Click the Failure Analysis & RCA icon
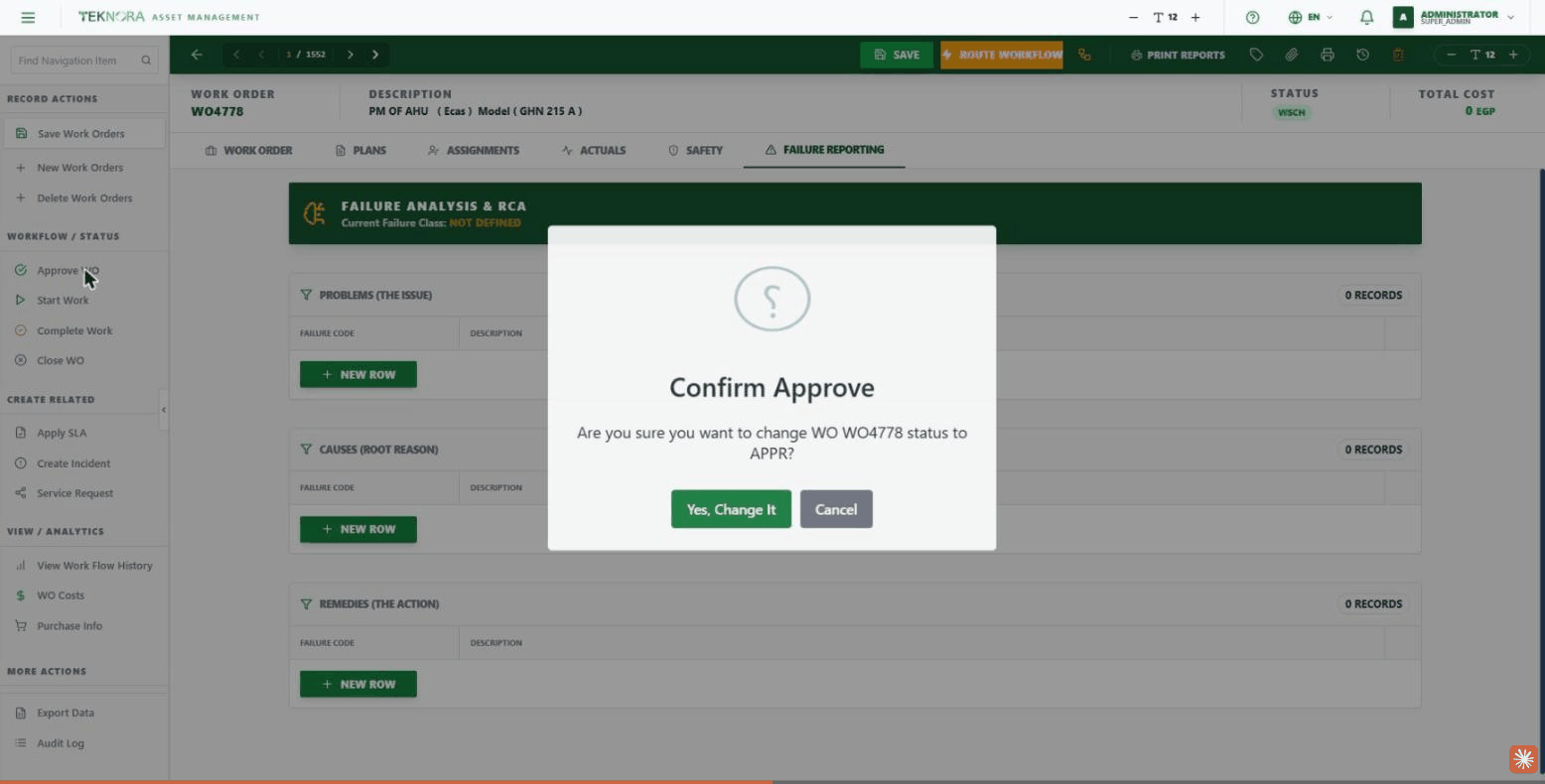The image size is (1545, 784). point(315,213)
